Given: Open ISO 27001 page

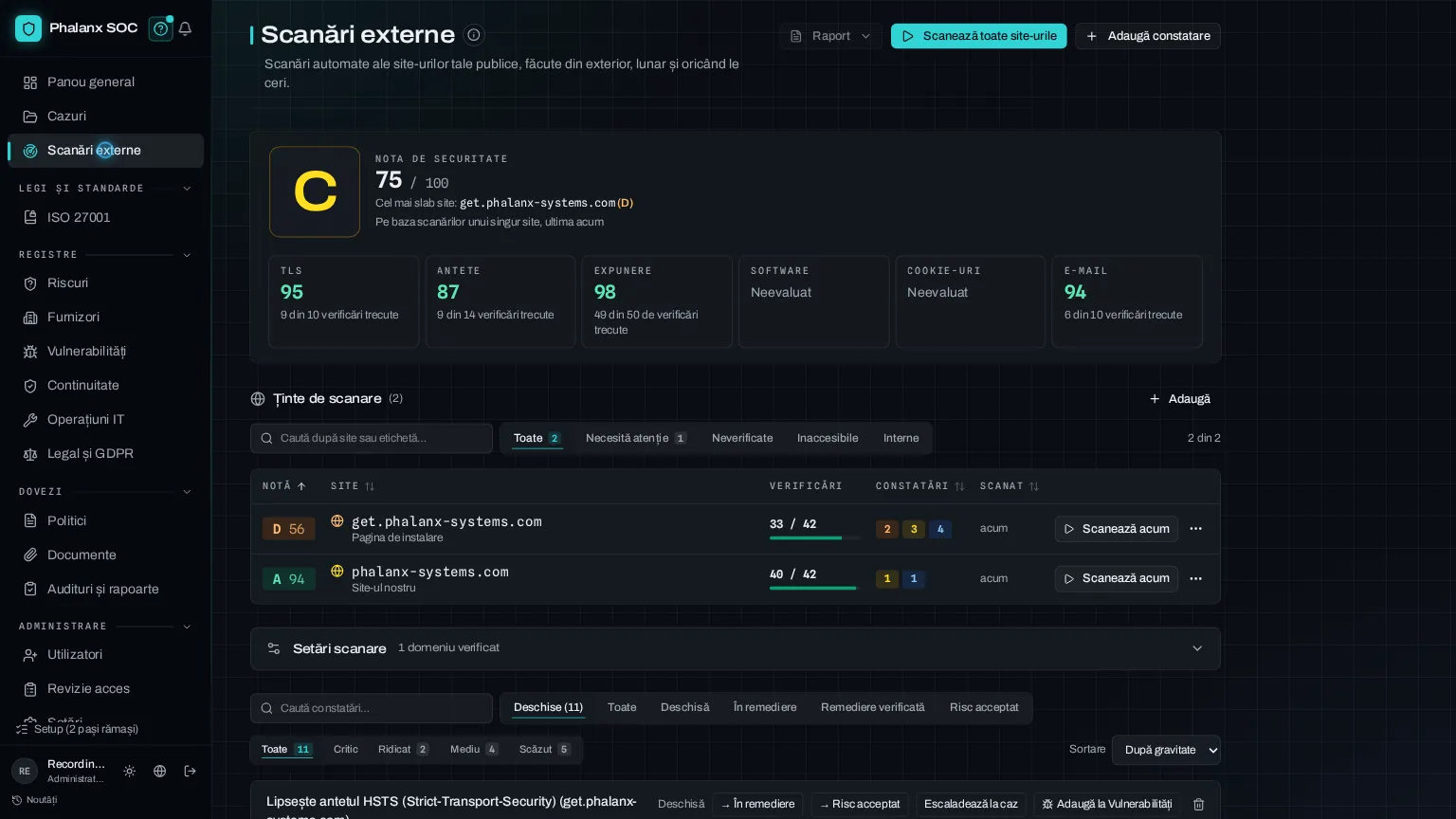Looking at the screenshot, I should coord(106,218).
